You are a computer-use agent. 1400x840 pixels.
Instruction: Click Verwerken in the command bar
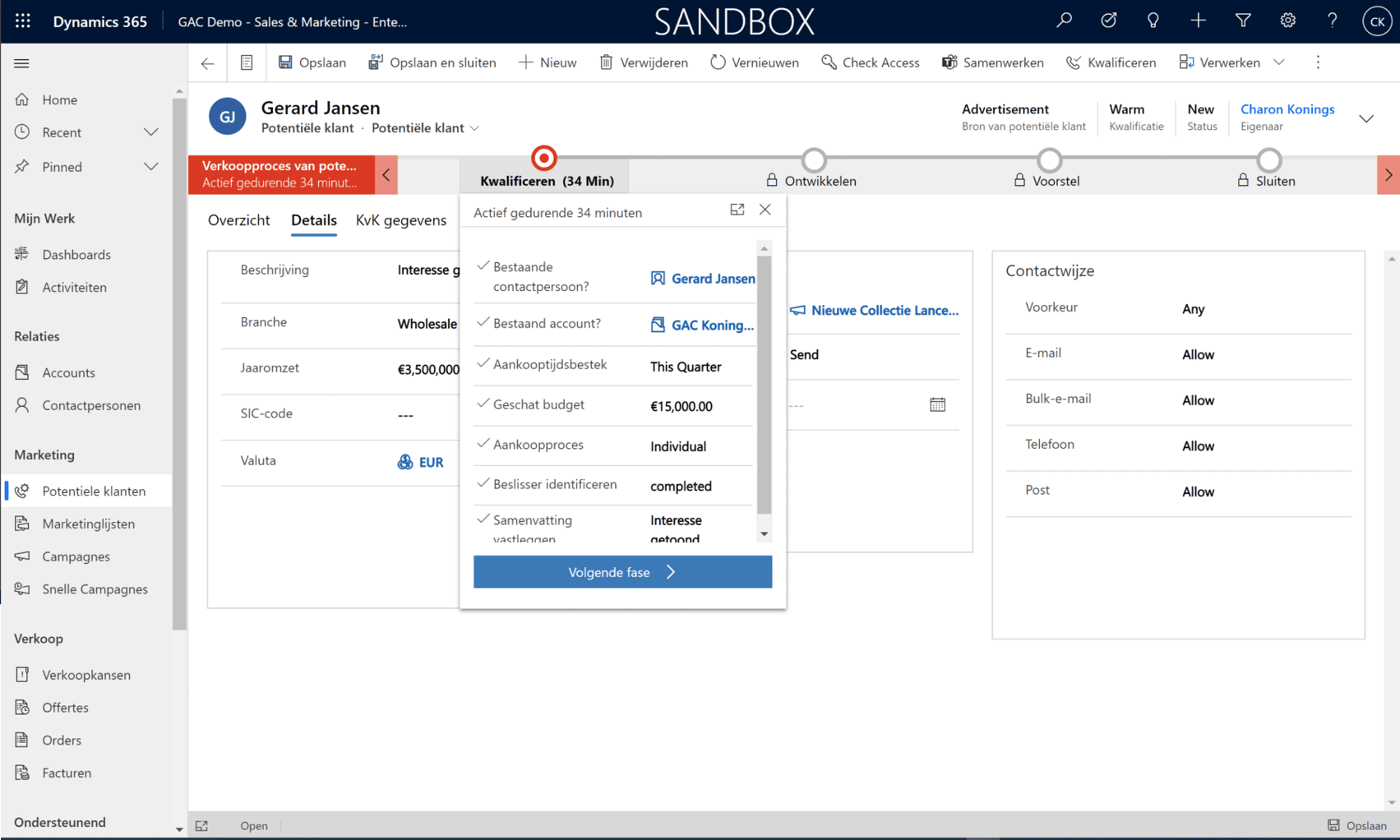click(1220, 62)
